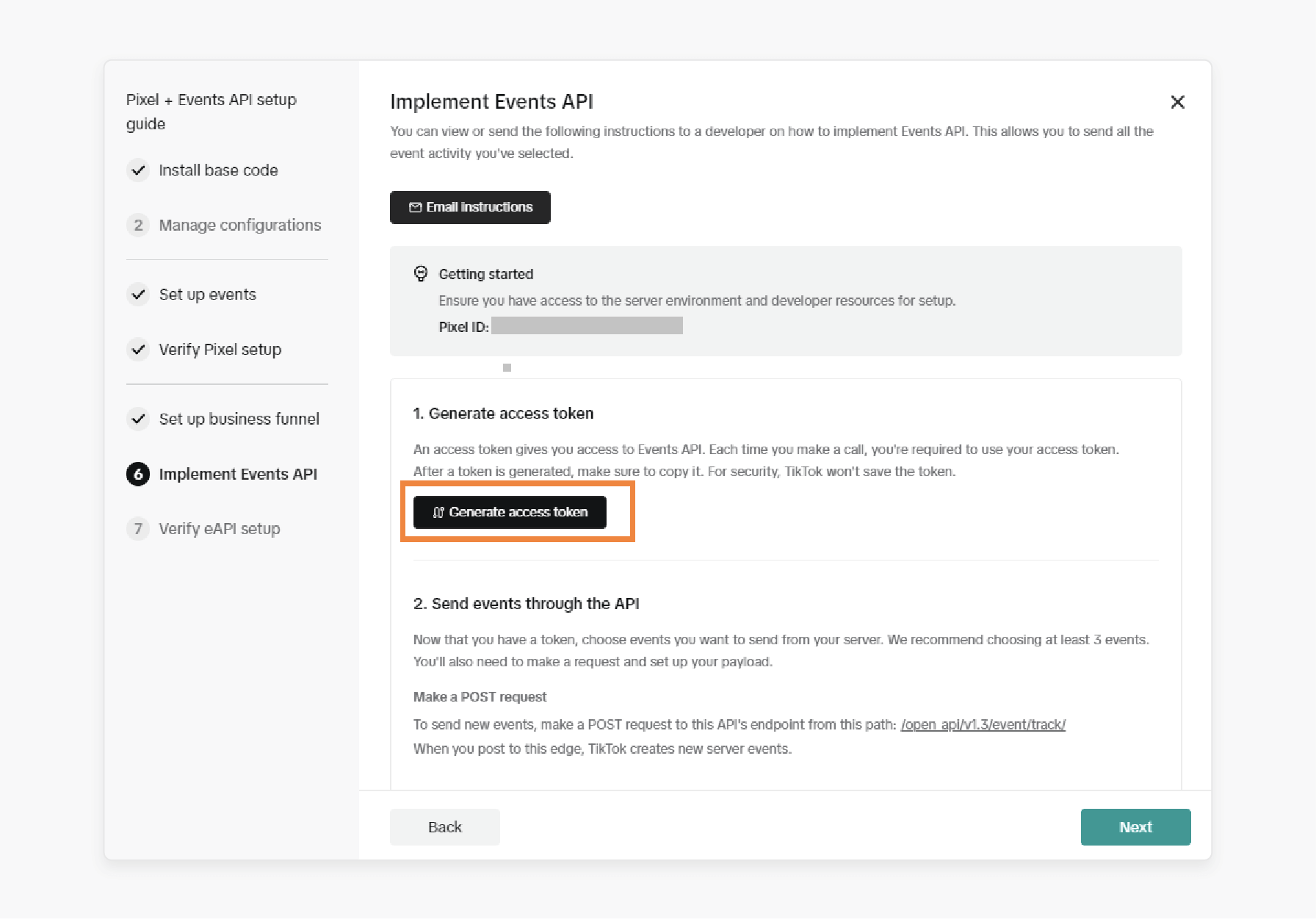
Task: Click step 6 number badge
Action: coord(138,475)
